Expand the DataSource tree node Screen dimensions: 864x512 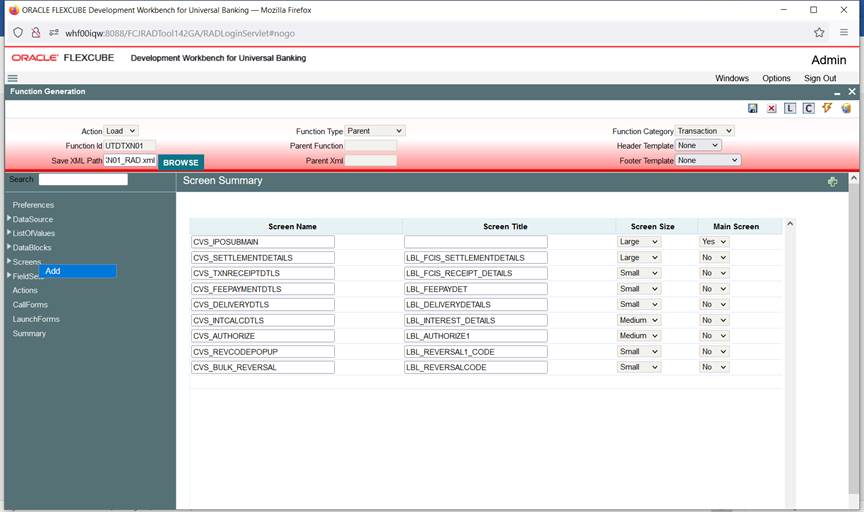(9, 218)
